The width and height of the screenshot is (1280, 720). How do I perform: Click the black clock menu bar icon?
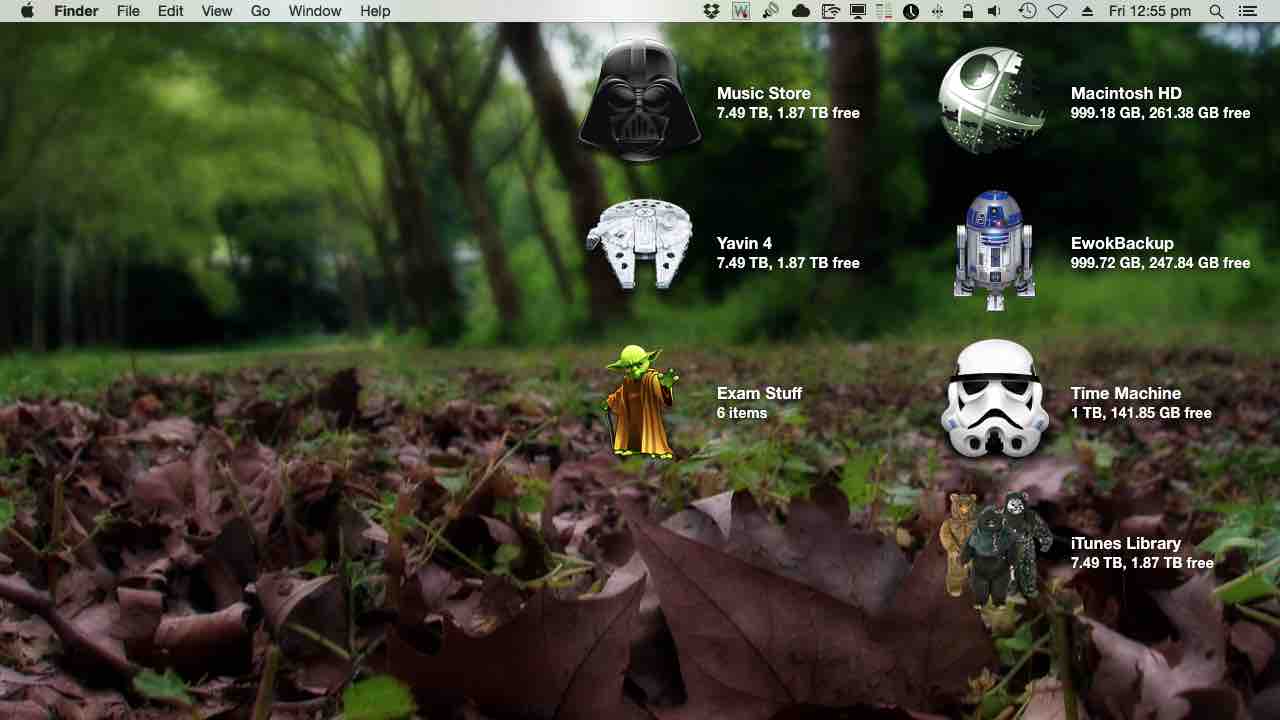pos(911,11)
